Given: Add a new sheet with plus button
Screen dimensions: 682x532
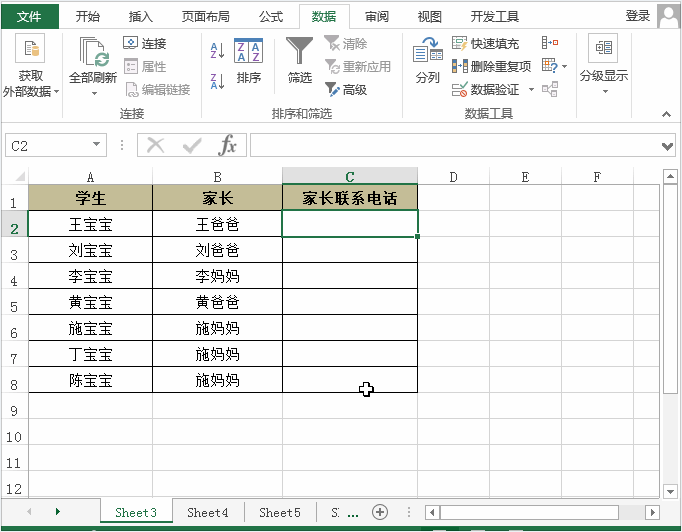Looking at the screenshot, I should coord(380,512).
